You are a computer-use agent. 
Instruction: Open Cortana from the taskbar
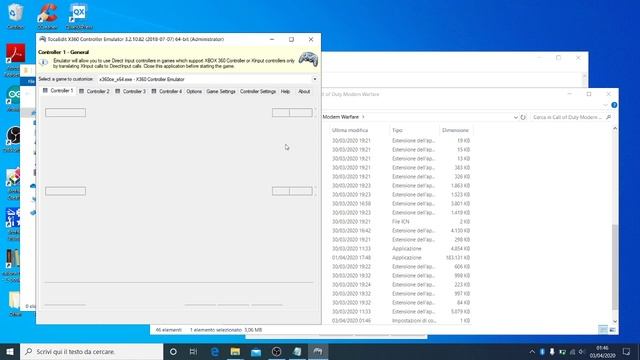point(173,351)
